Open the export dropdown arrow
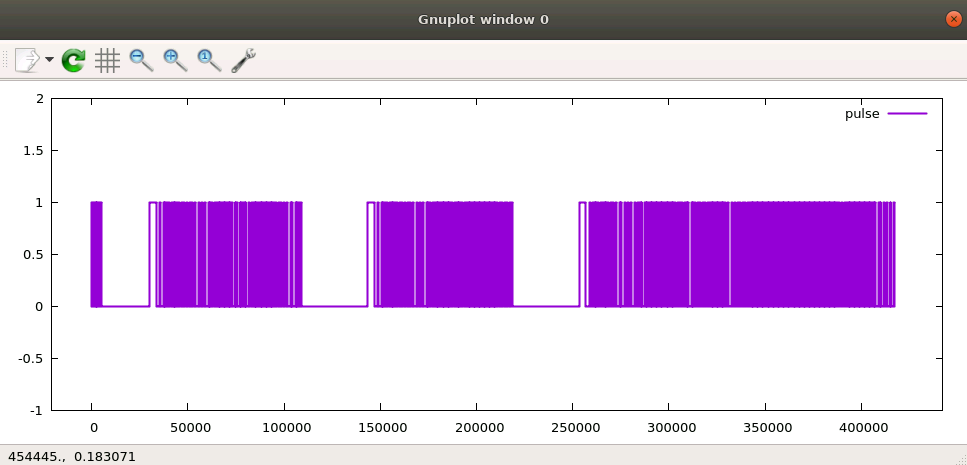Image resolution: width=967 pixels, height=465 pixels. coord(49,60)
